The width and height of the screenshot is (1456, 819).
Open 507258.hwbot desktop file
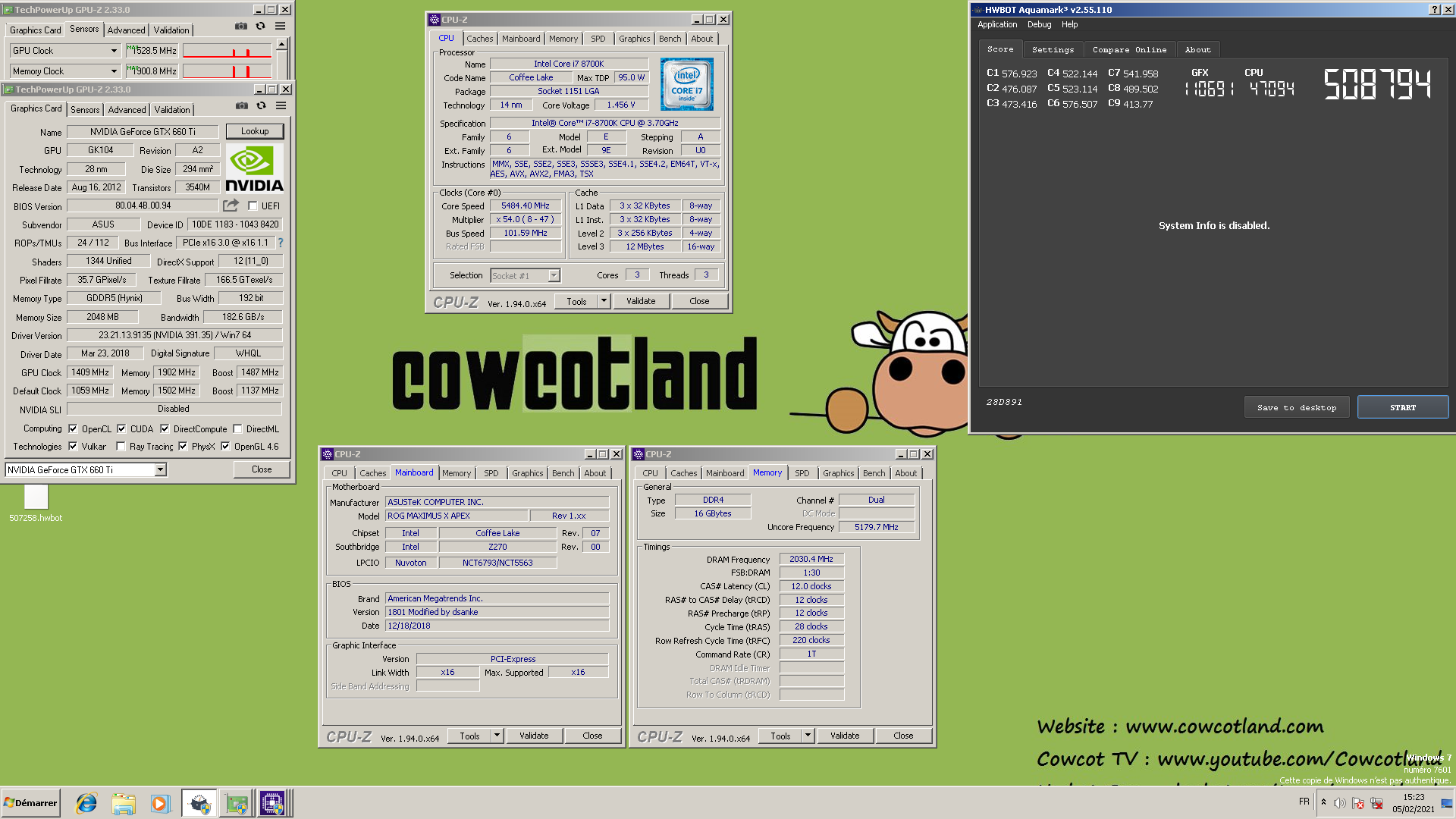36,503
